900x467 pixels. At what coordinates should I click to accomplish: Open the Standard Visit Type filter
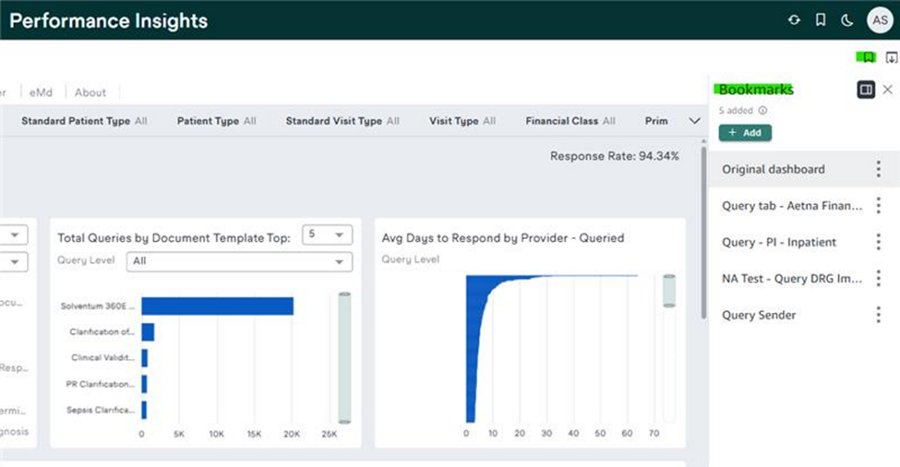pos(343,121)
